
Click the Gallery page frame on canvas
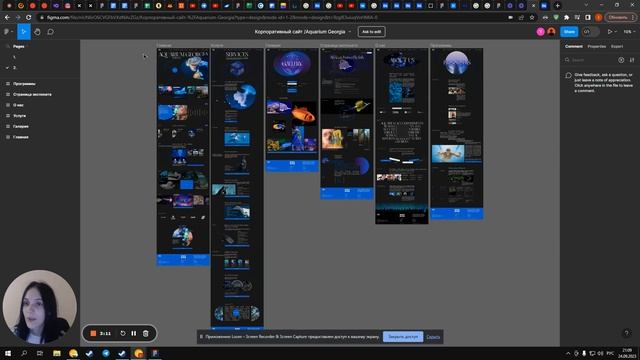click(292, 109)
